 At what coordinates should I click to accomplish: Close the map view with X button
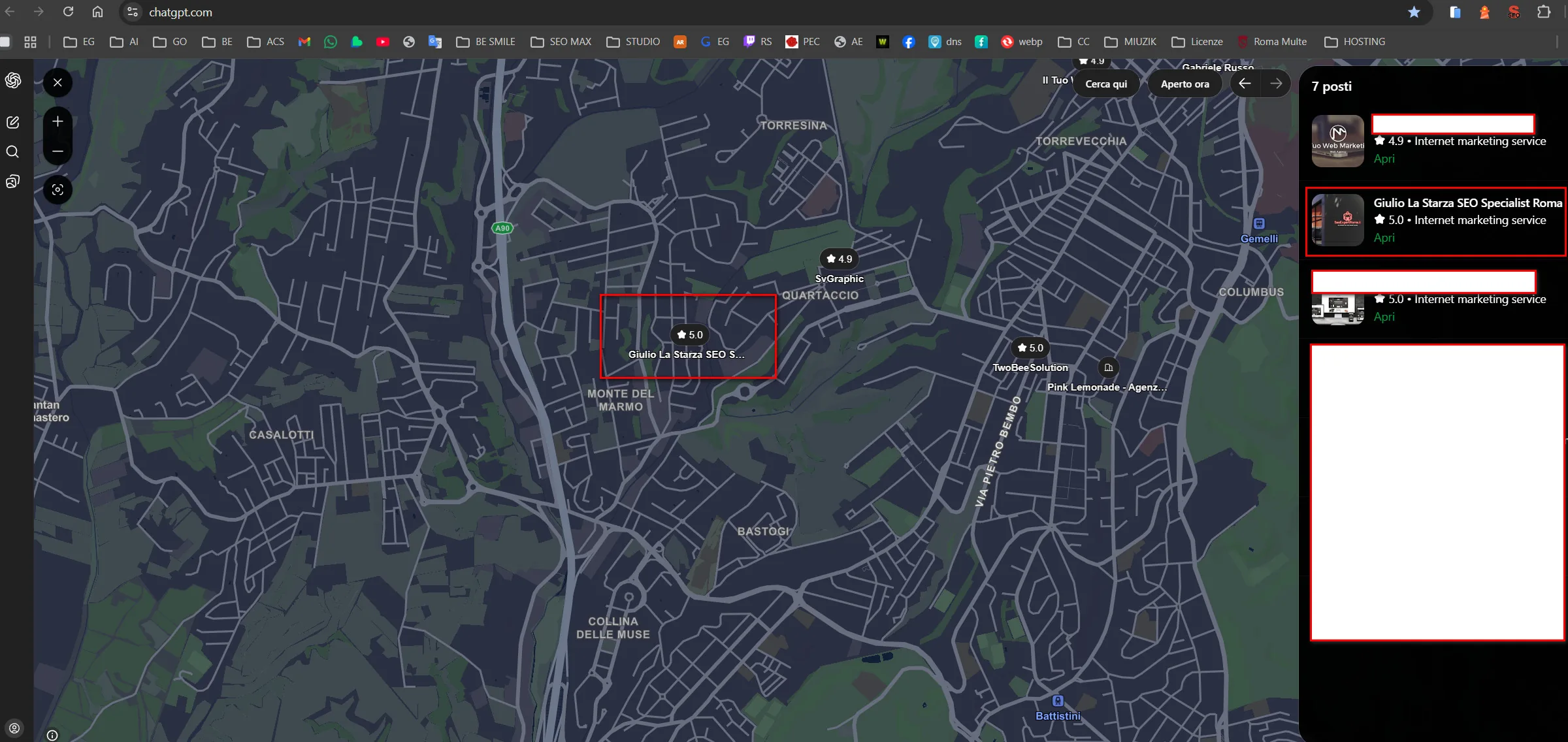pyautogui.click(x=57, y=82)
